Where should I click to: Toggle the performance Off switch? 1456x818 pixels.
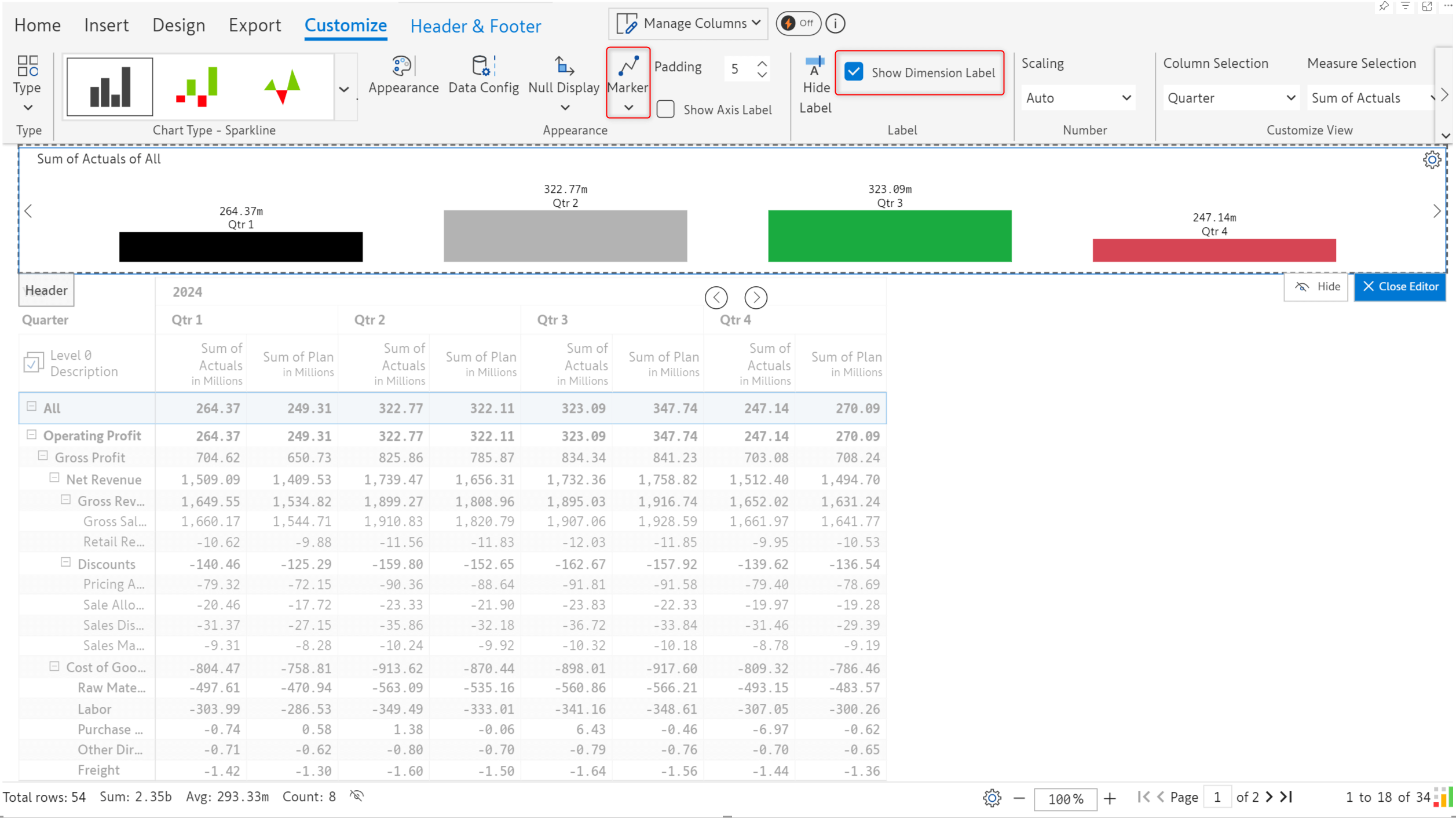[x=797, y=23]
